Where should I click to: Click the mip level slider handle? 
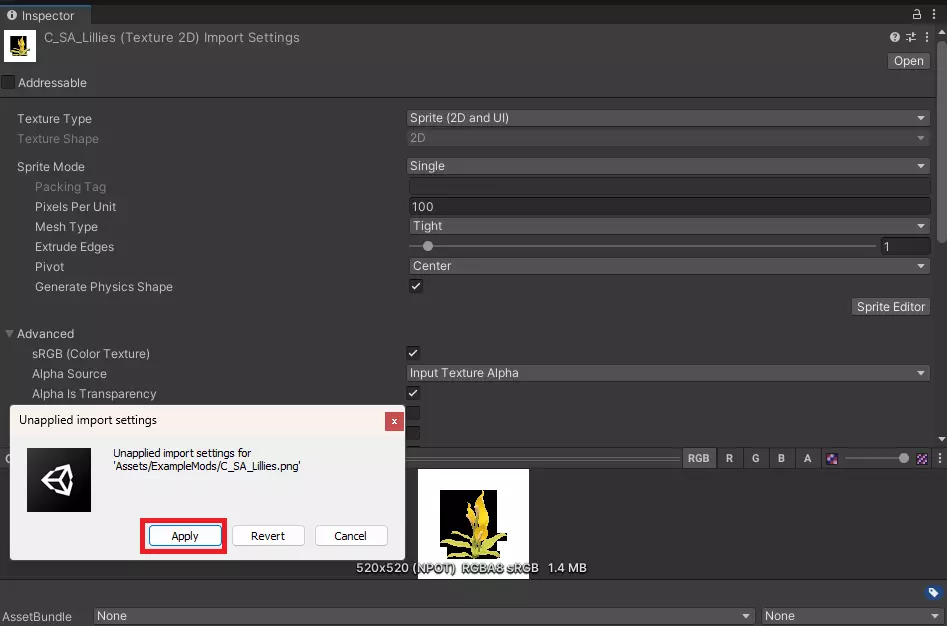pyautogui.click(x=904, y=458)
